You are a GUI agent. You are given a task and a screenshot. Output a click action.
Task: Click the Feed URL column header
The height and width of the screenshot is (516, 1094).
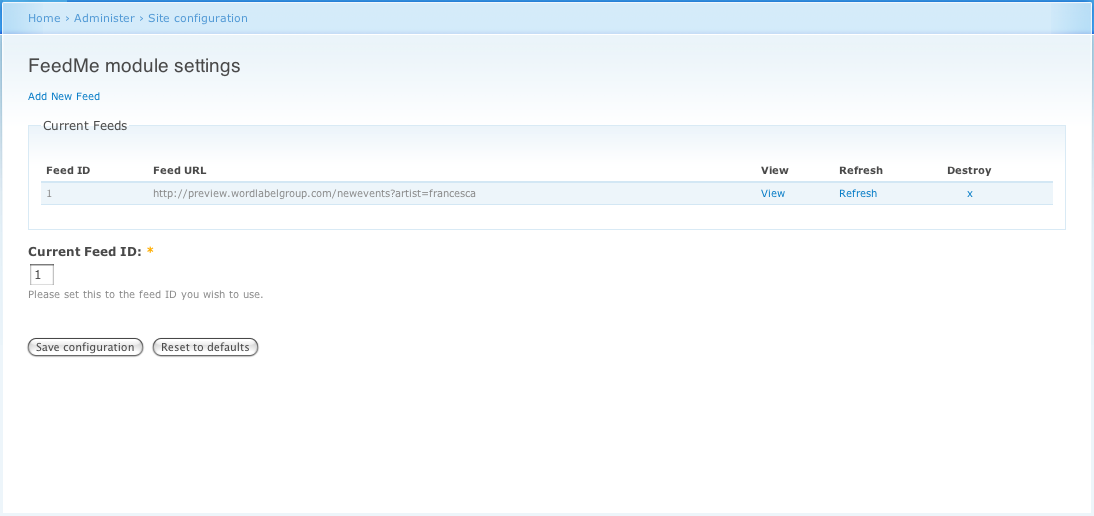[179, 170]
